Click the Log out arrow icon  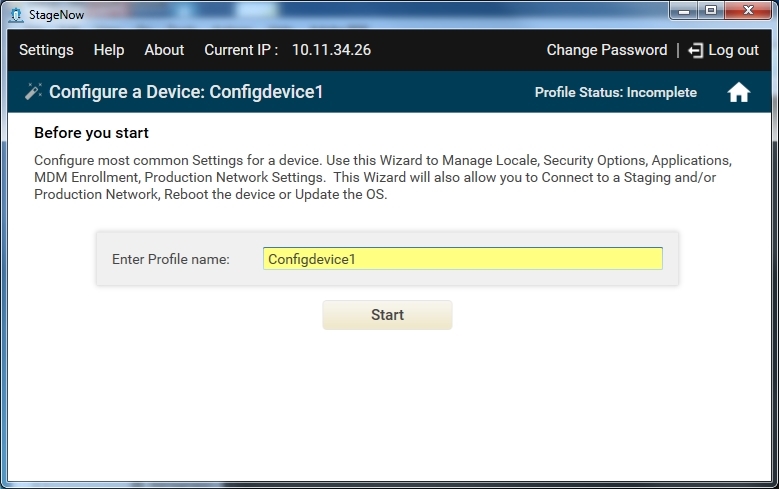[696, 50]
